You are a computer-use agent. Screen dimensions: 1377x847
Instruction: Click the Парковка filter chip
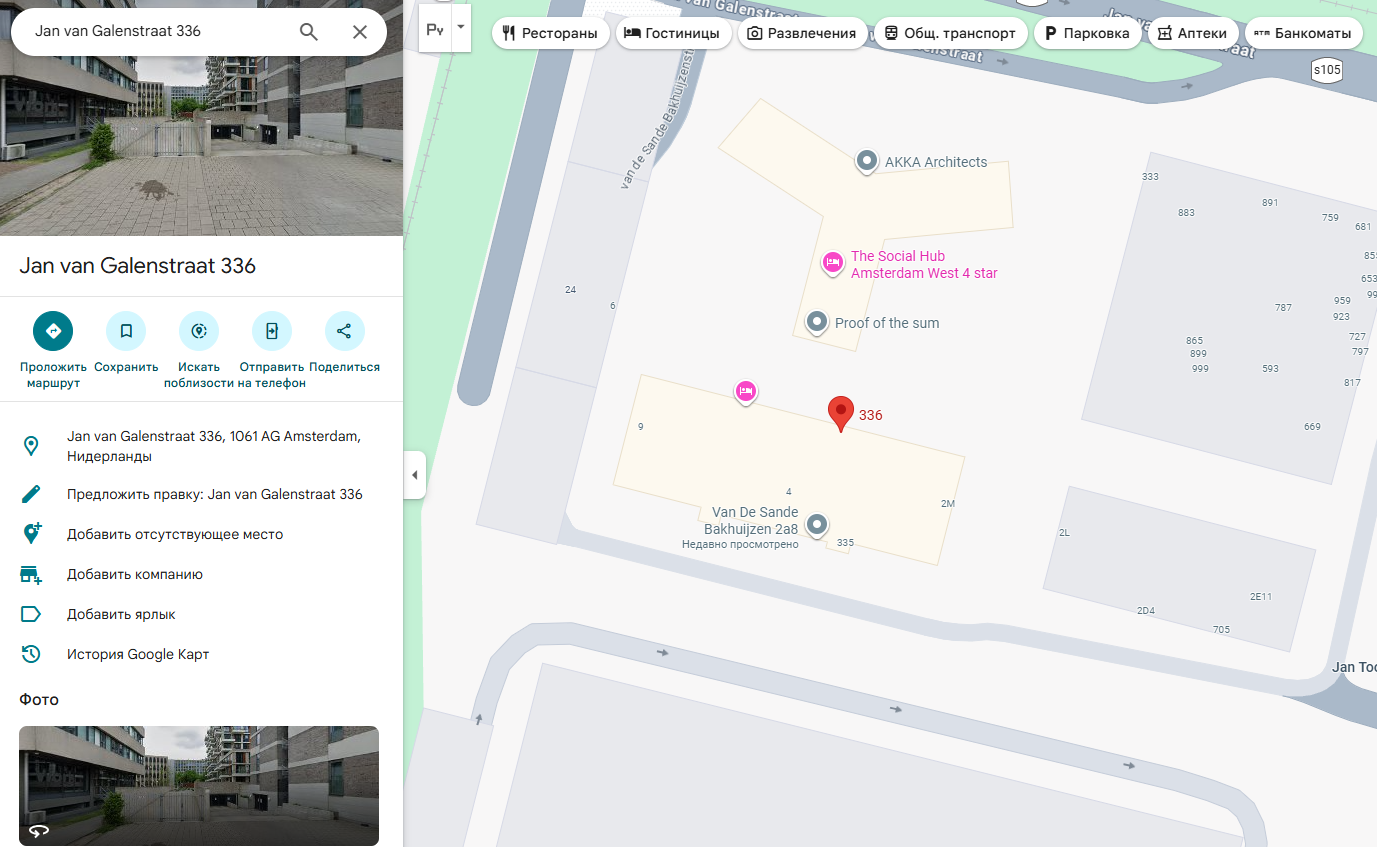point(1087,33)
